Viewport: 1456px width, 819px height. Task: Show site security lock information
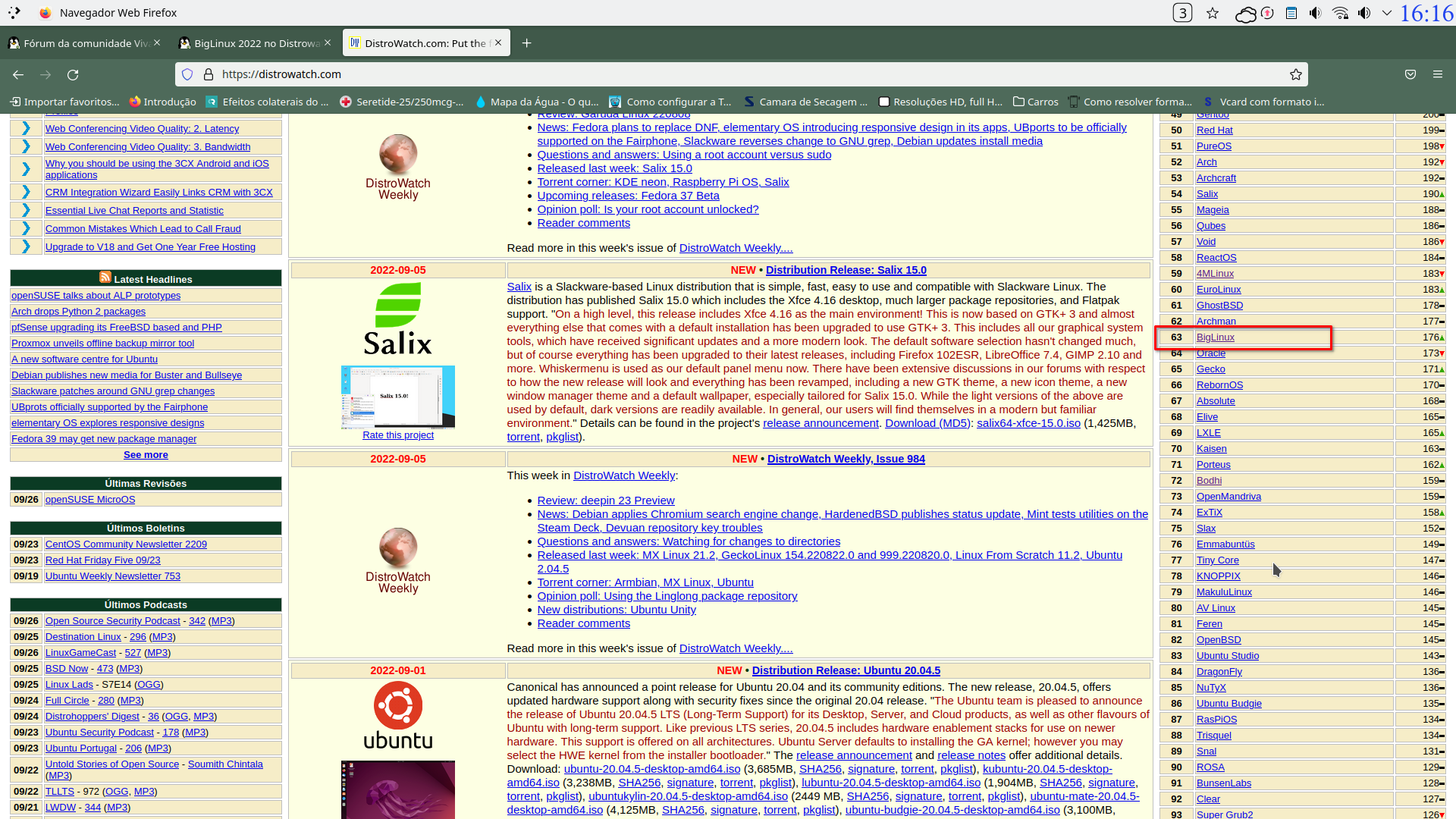[209, 74]
